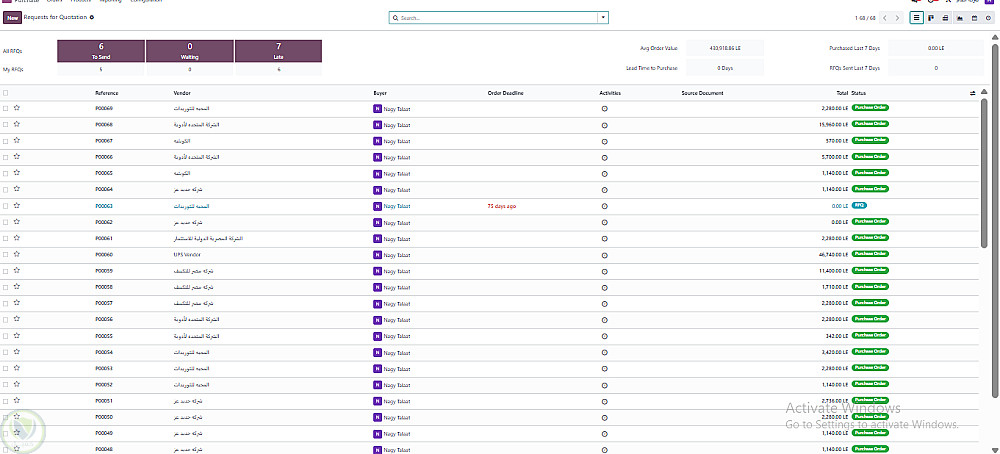Open activity clock icon for P00057
The image size is (1000, 454).
(x=605, y=304)
